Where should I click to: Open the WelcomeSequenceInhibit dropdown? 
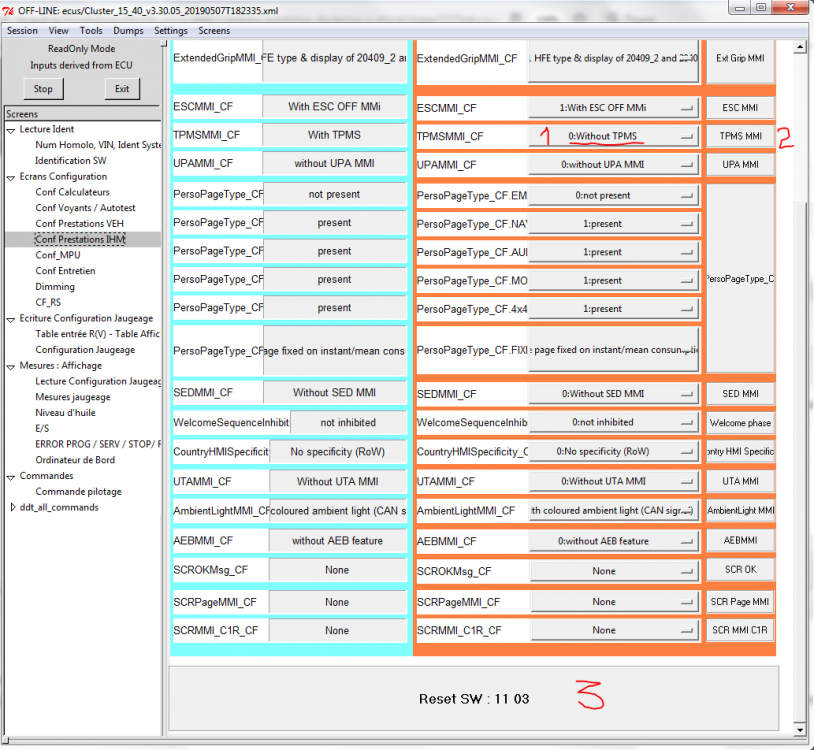pyautogui.click(x=613, y=422)
